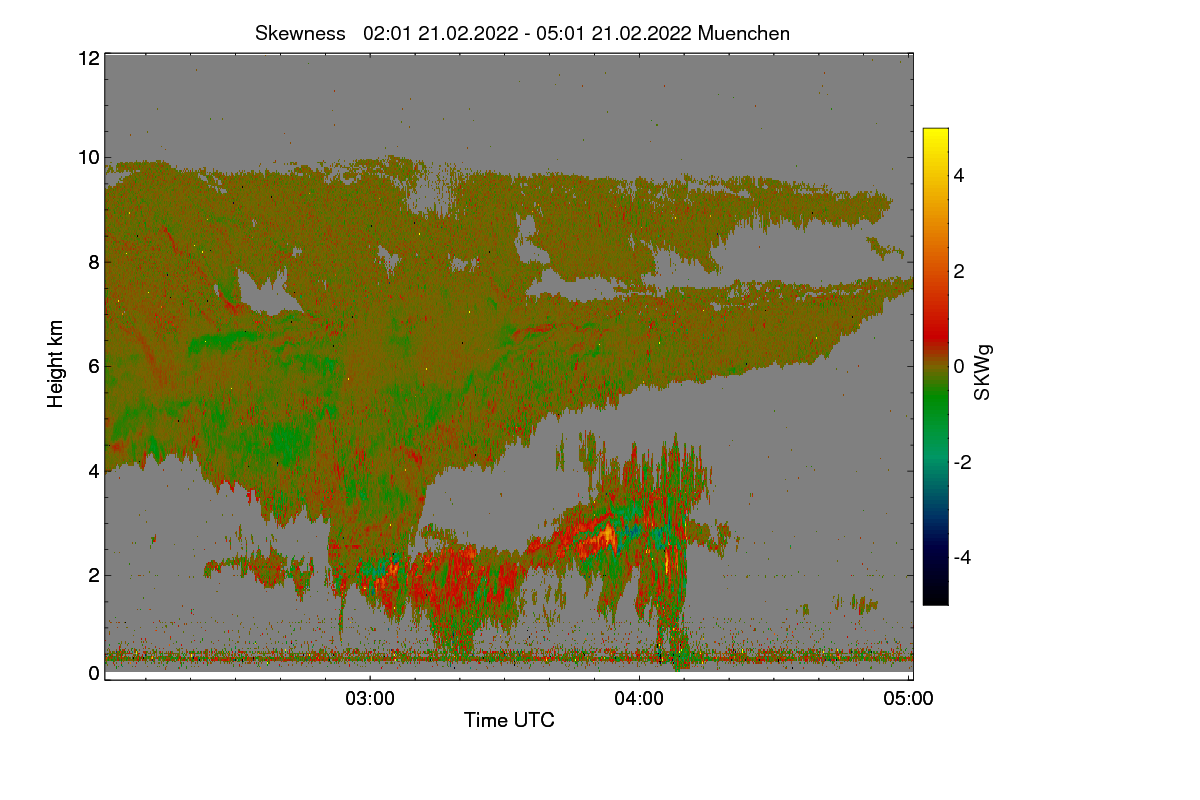Click the 04:00 time tick label
The image size is (1200, 800).
(x=639, y=699)
